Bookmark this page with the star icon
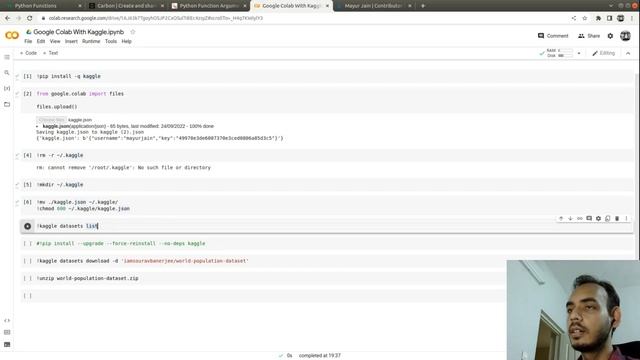The image size is (640, 360). pos(584,18)
